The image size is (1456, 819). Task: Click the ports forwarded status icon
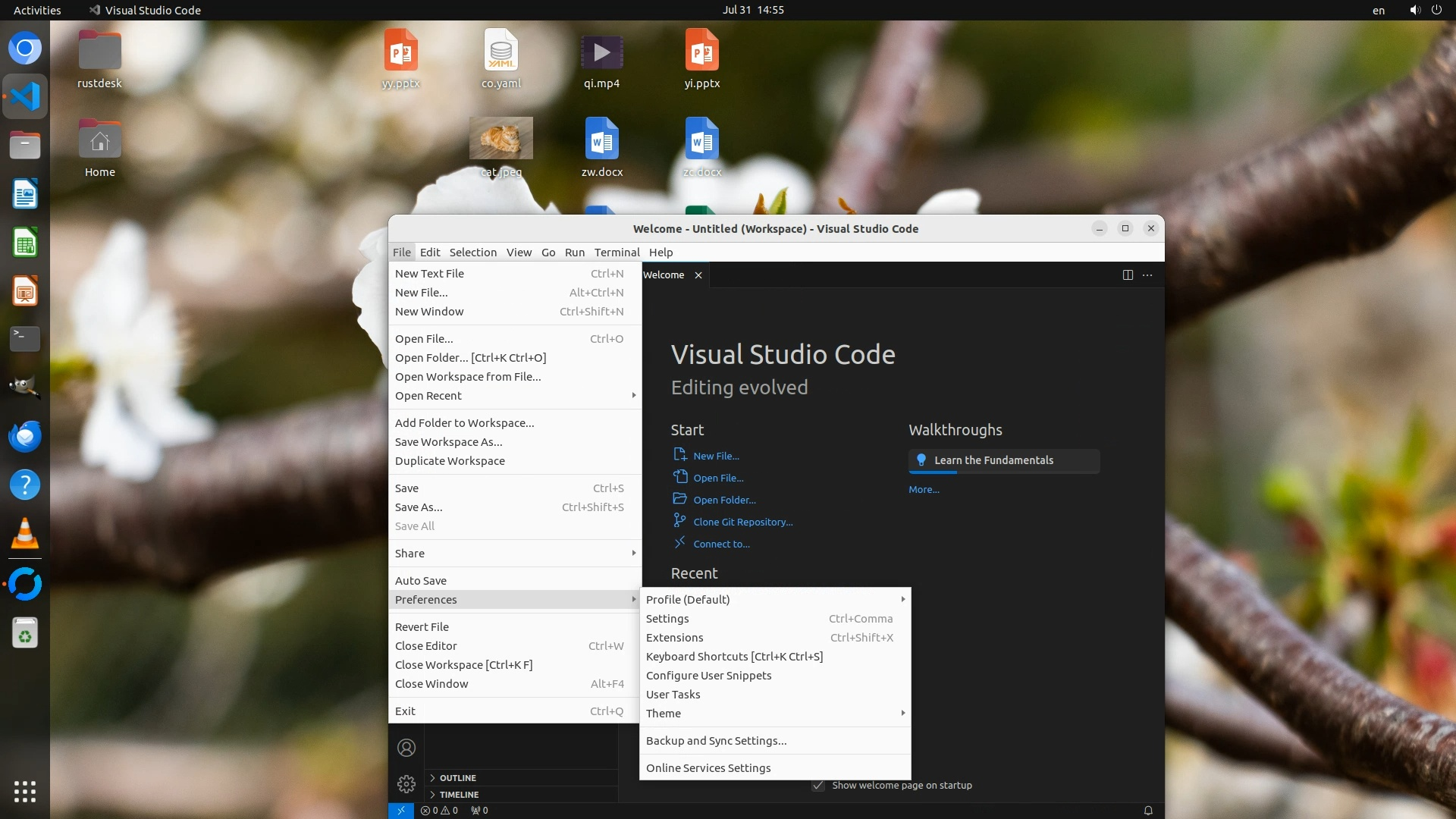(479, 810)
